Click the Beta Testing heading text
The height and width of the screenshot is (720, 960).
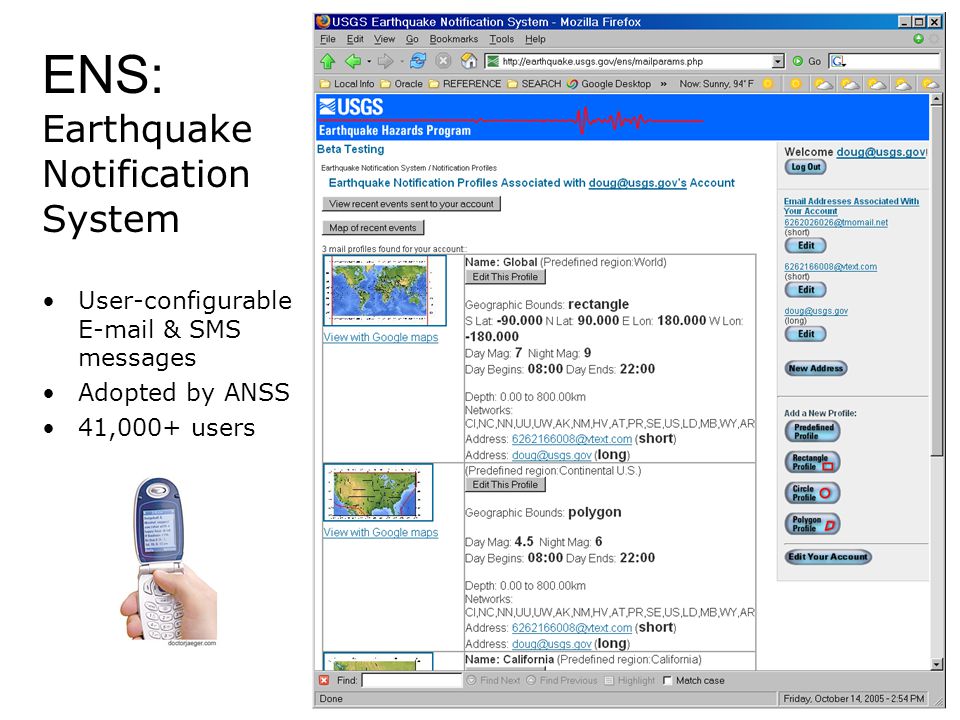point(351,149)
